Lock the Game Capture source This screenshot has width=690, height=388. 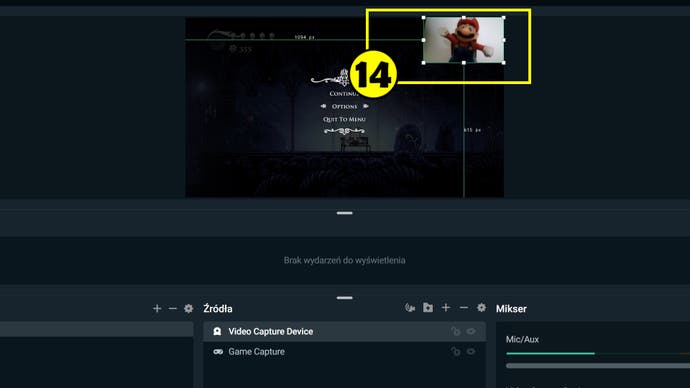(x=455, y=351)
